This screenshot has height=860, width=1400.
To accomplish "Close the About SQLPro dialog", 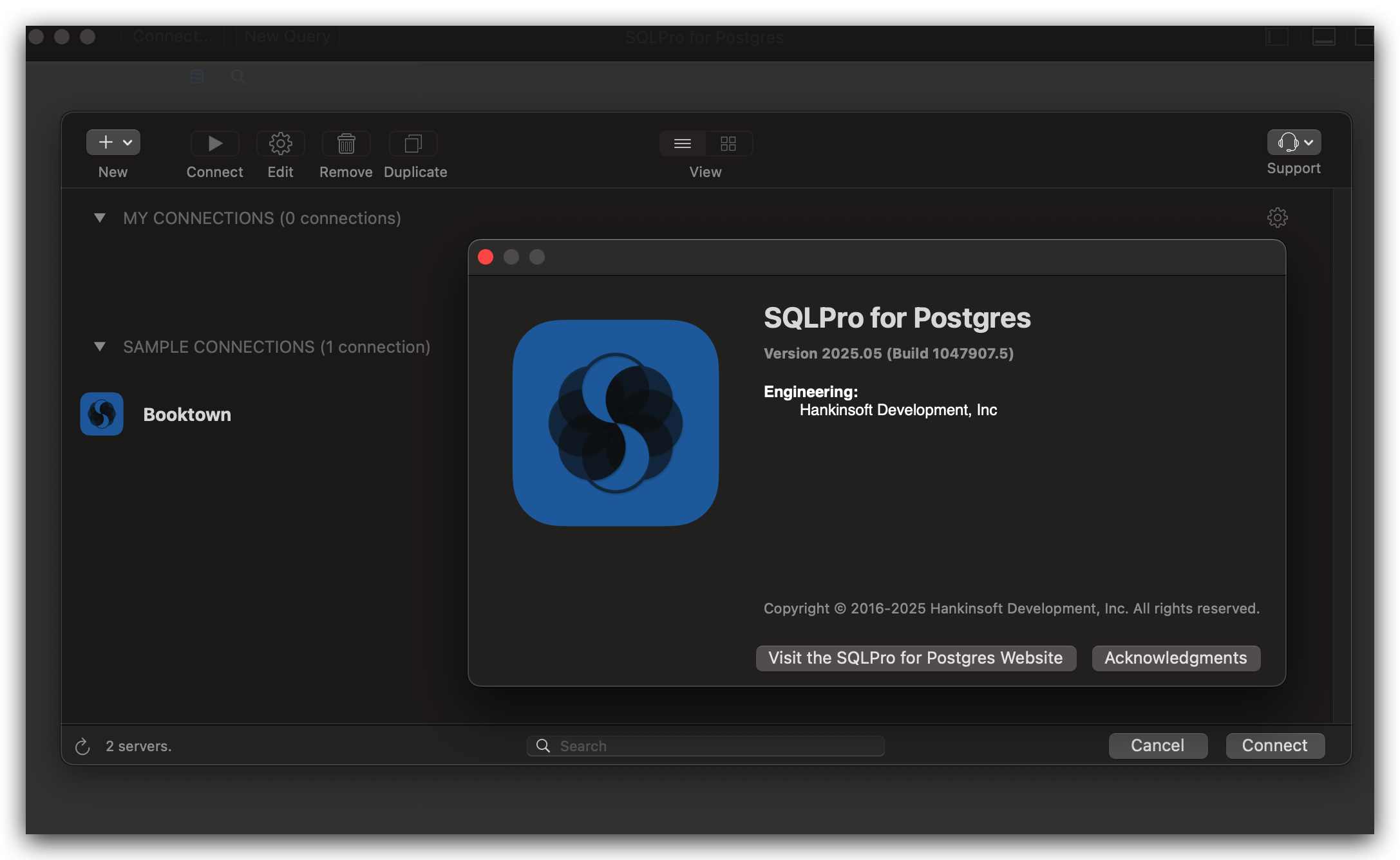I will click(x=486, y=257).
